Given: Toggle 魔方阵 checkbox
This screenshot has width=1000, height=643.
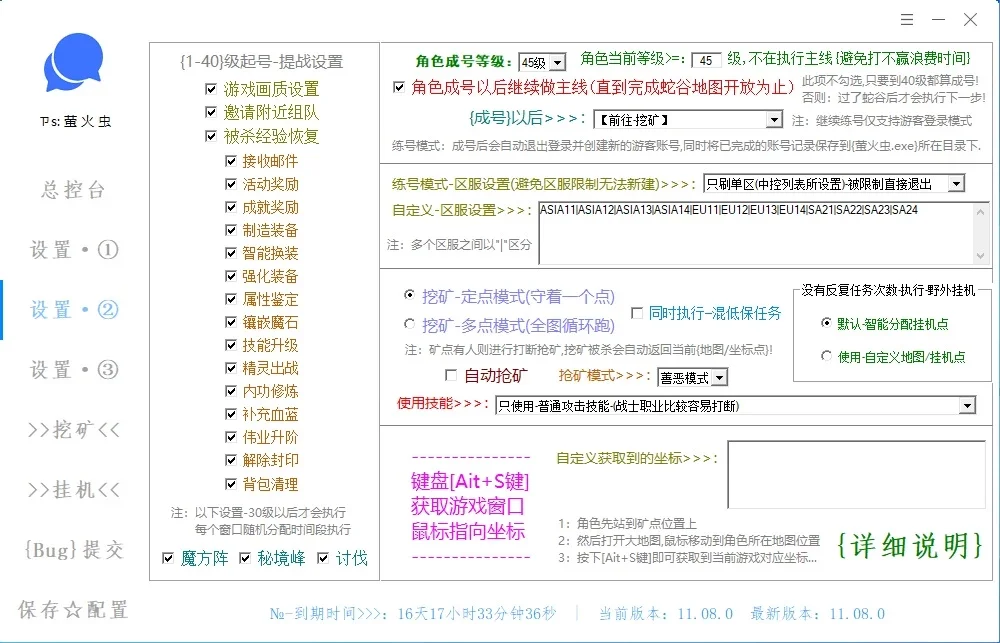Looking at the screenshot, I should [168, 558].
